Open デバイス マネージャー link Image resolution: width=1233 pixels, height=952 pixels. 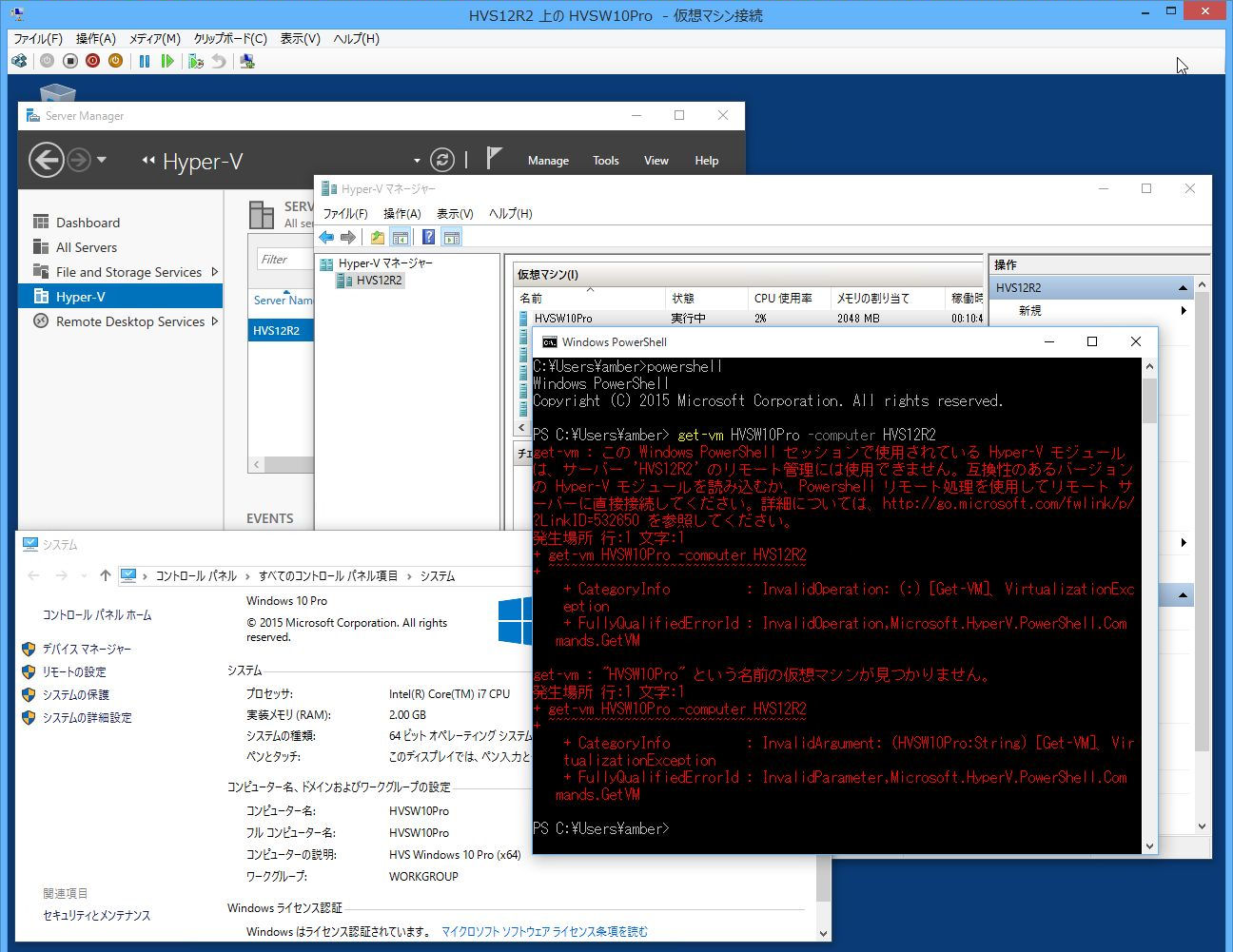[87, 649]
